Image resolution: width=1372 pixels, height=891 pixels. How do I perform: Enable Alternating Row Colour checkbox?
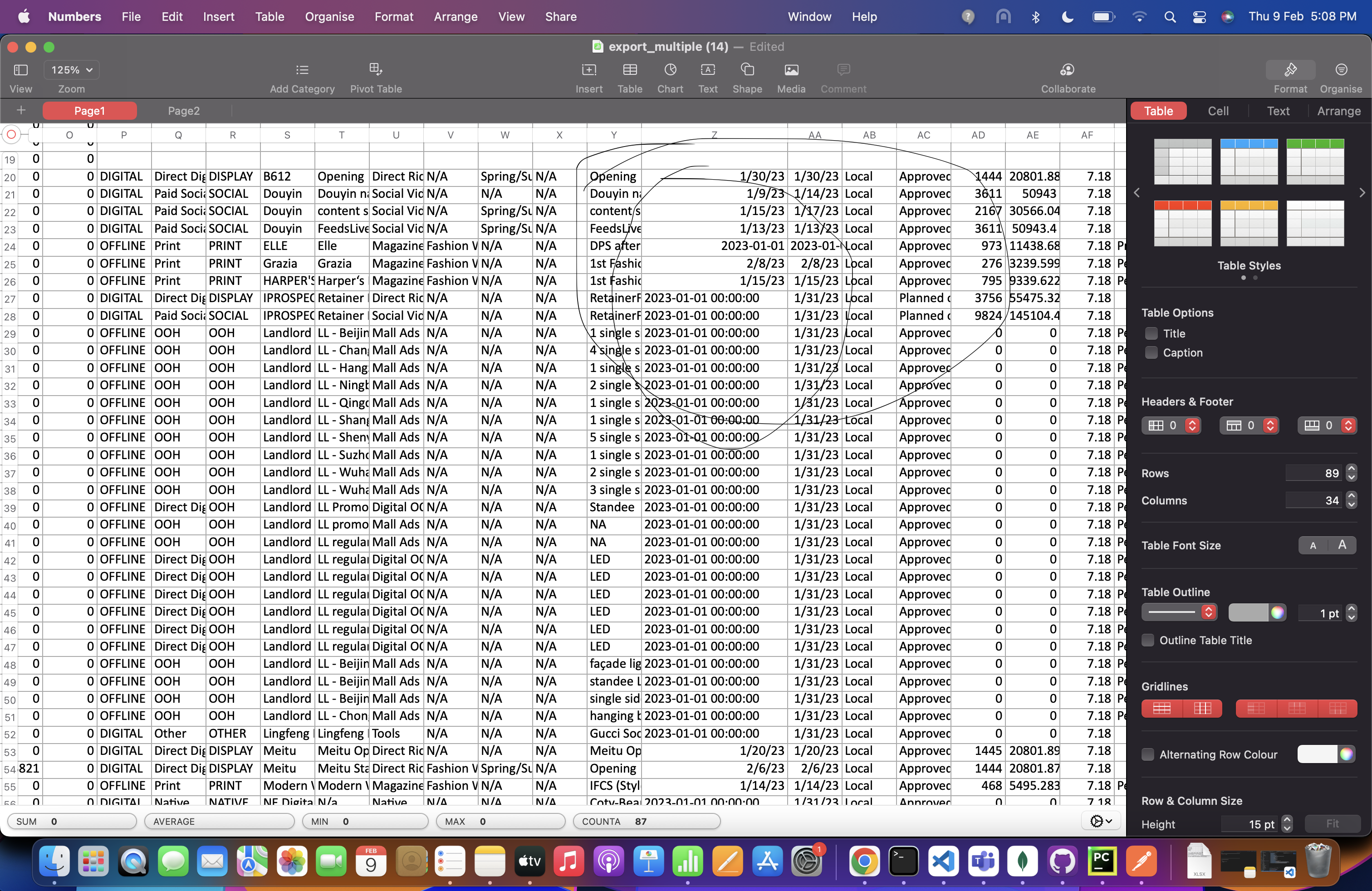[1148, 754]
